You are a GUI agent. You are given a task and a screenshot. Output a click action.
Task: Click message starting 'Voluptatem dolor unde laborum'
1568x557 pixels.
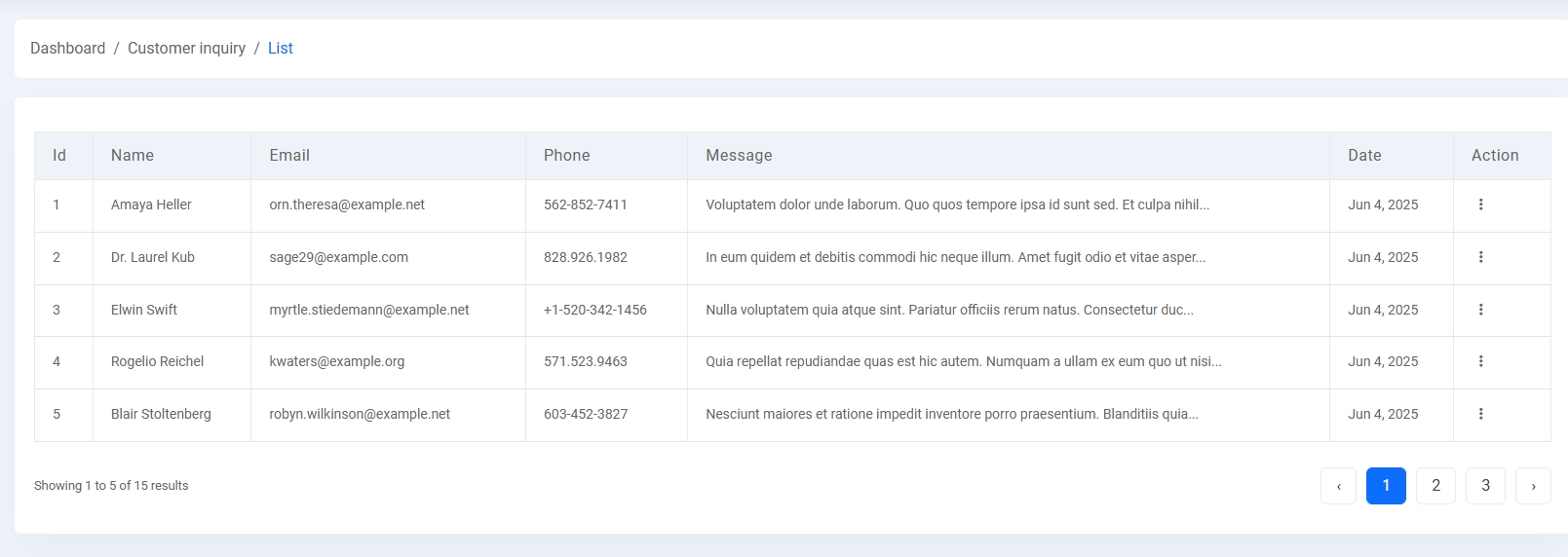pyautogui.click(x=957, y=204)
